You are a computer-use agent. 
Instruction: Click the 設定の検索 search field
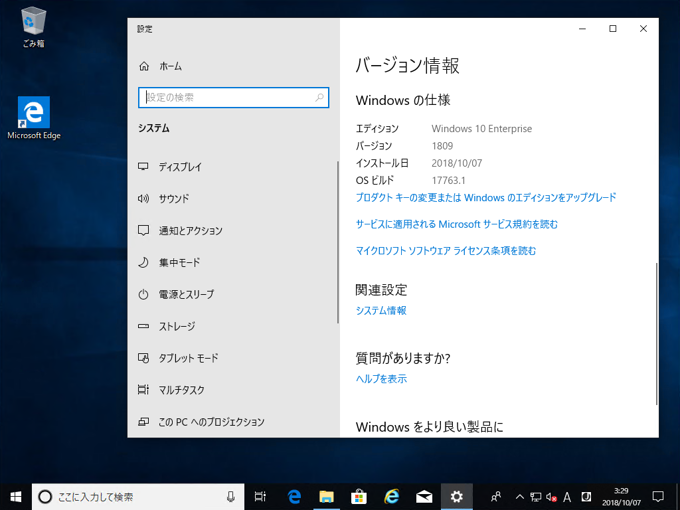(233, 97)
